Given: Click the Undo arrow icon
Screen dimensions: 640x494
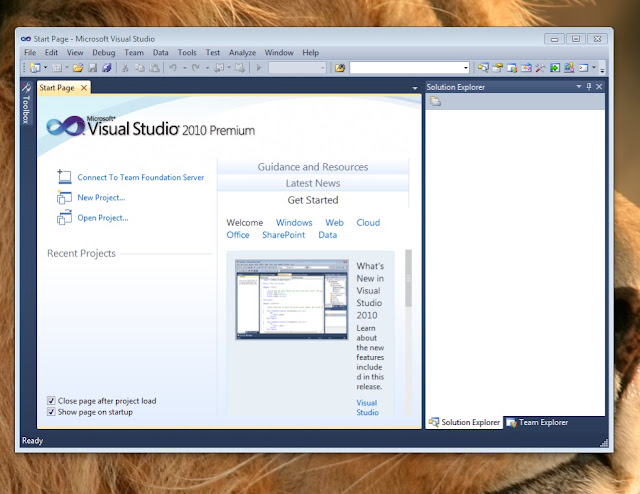Looking at the screenshot, I should [173, 68].
